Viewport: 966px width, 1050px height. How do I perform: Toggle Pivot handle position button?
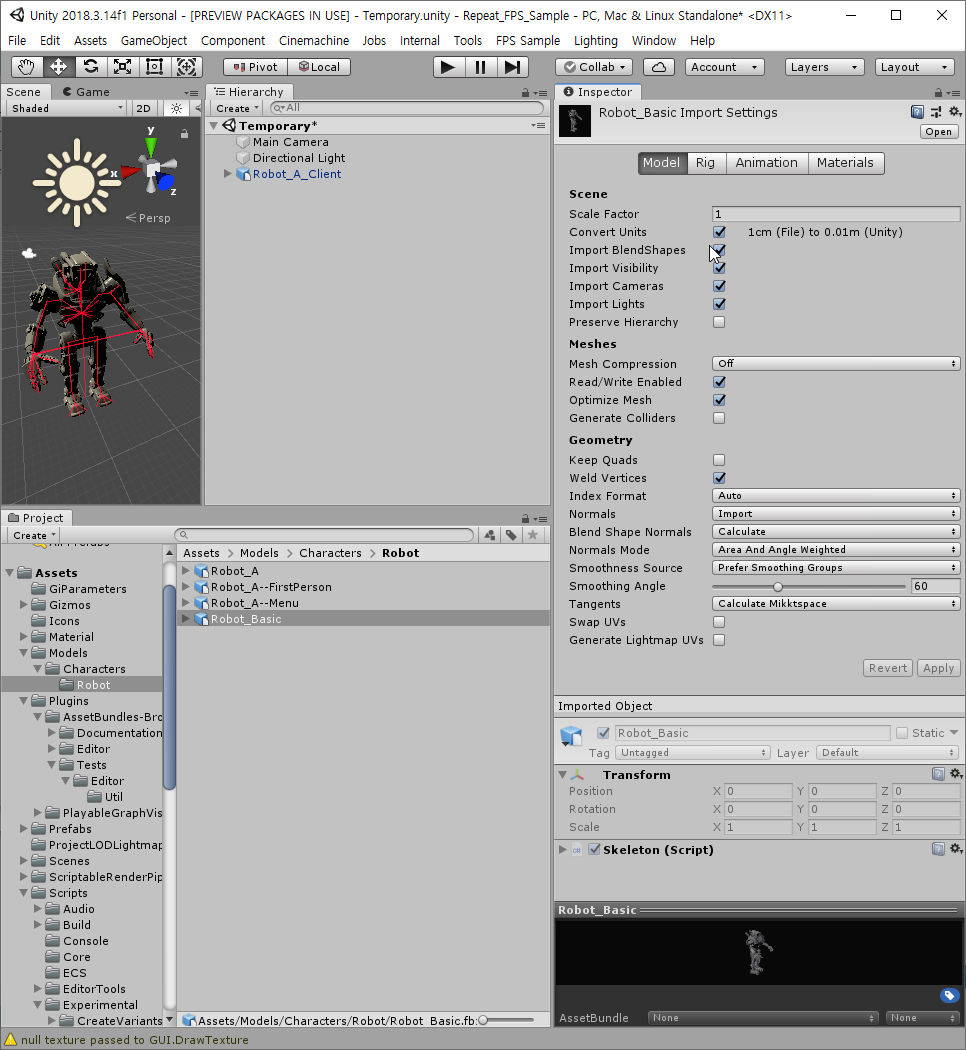255,67
